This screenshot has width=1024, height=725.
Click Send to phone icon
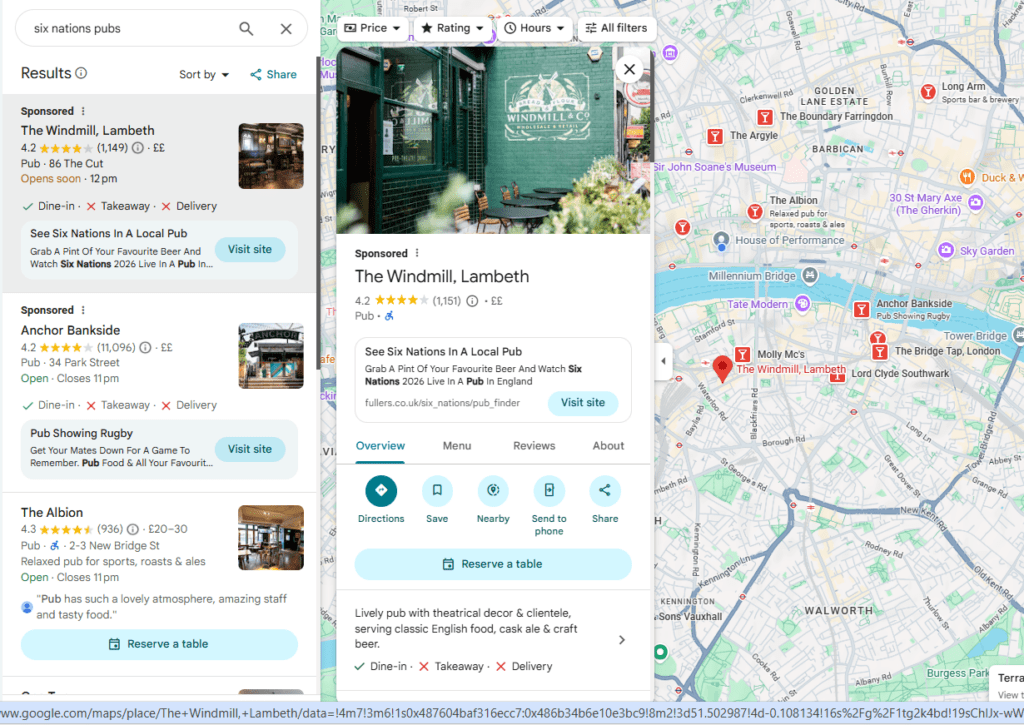coord(548,491)
